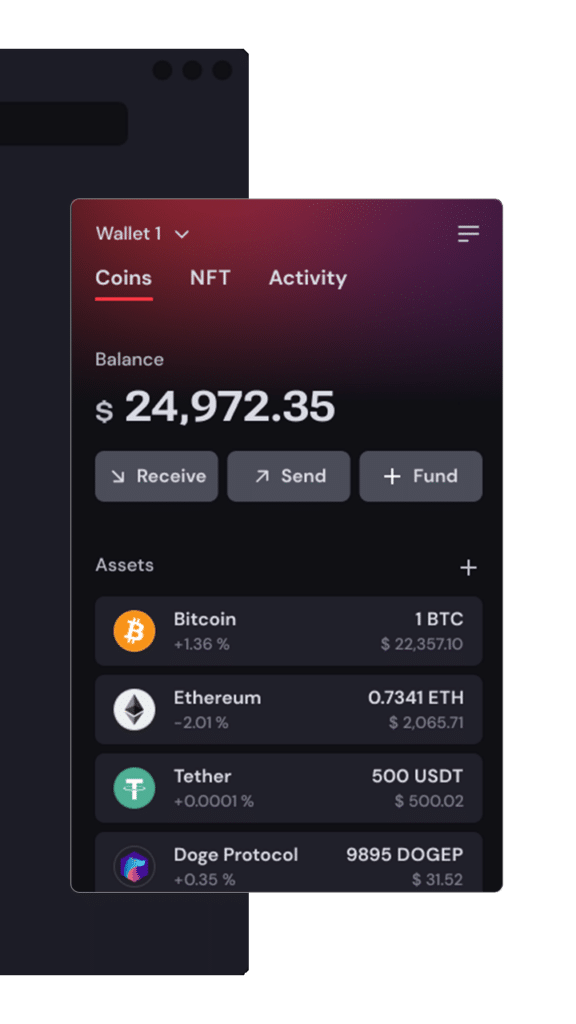The width and height of the screenshot is (576, 1024).
Task: Select the Doge Protocol logo icon
Action: pos(135,866)
